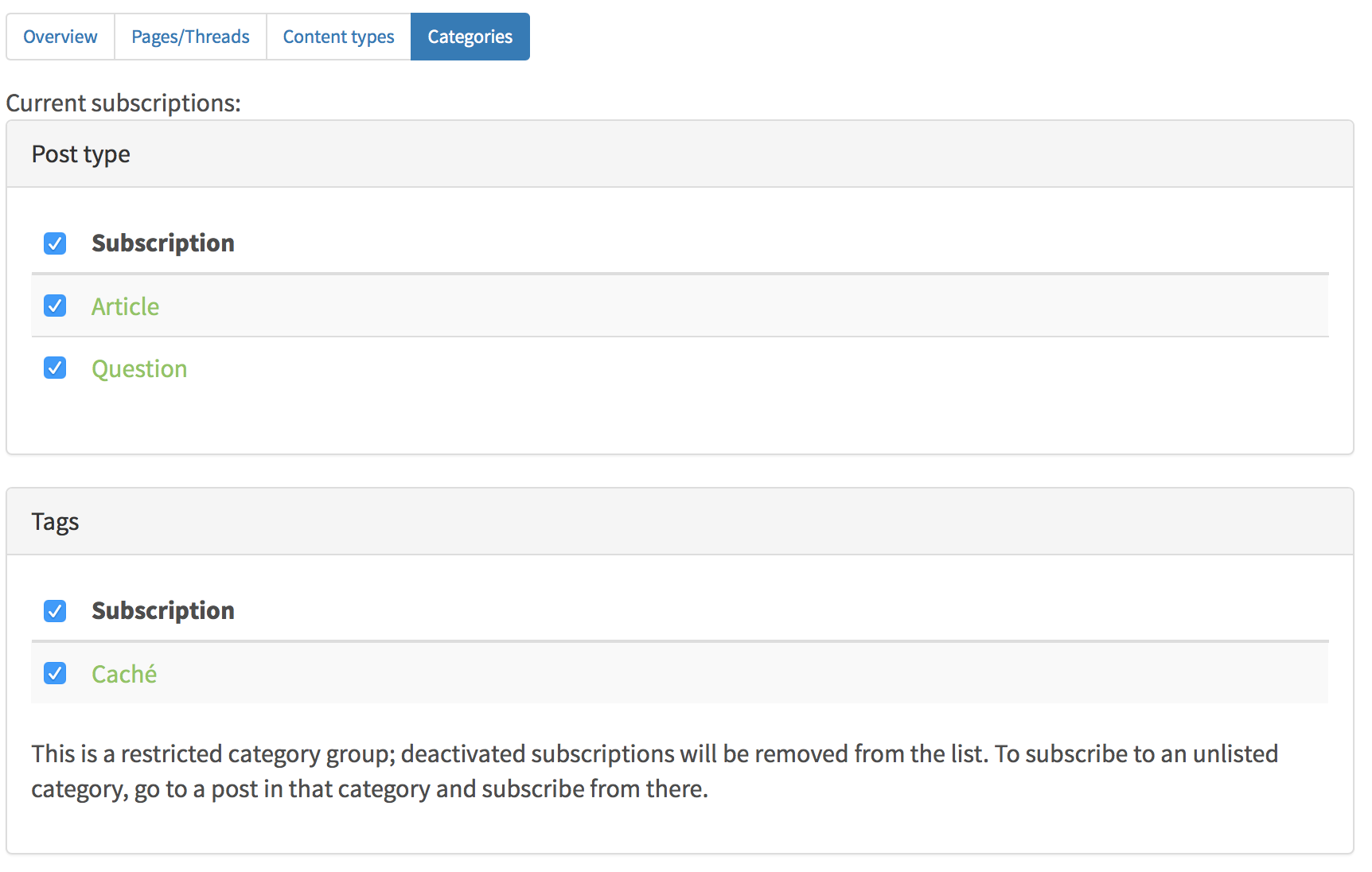1372x872 pixels.
Task: Open the Overview tab
Action: coord(60,37)
